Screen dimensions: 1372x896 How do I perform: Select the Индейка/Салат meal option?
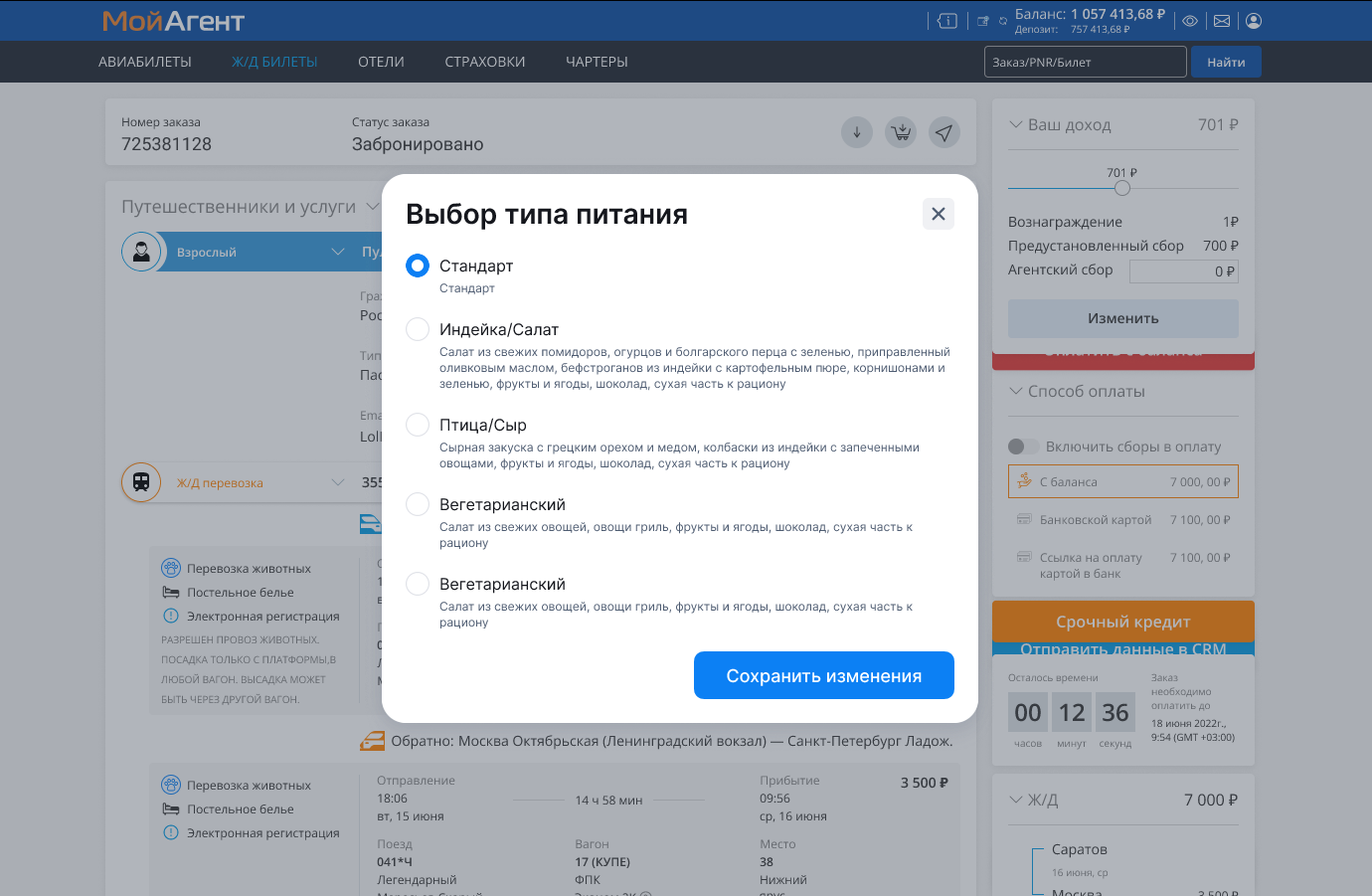[418, 329]
